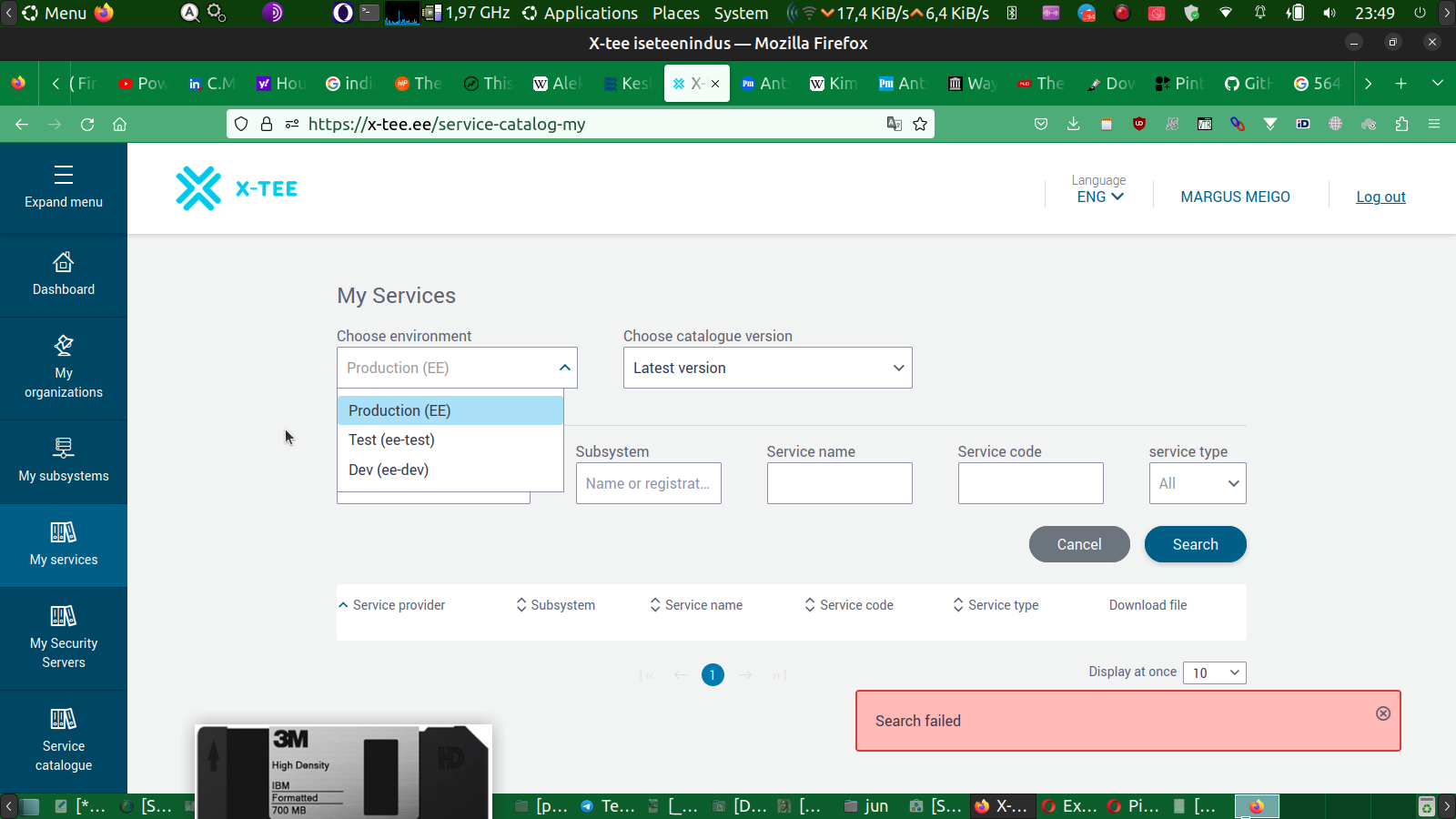Screen dimensions: 1456x819
Task: Reload the page in Firefox
Action: 87,125
